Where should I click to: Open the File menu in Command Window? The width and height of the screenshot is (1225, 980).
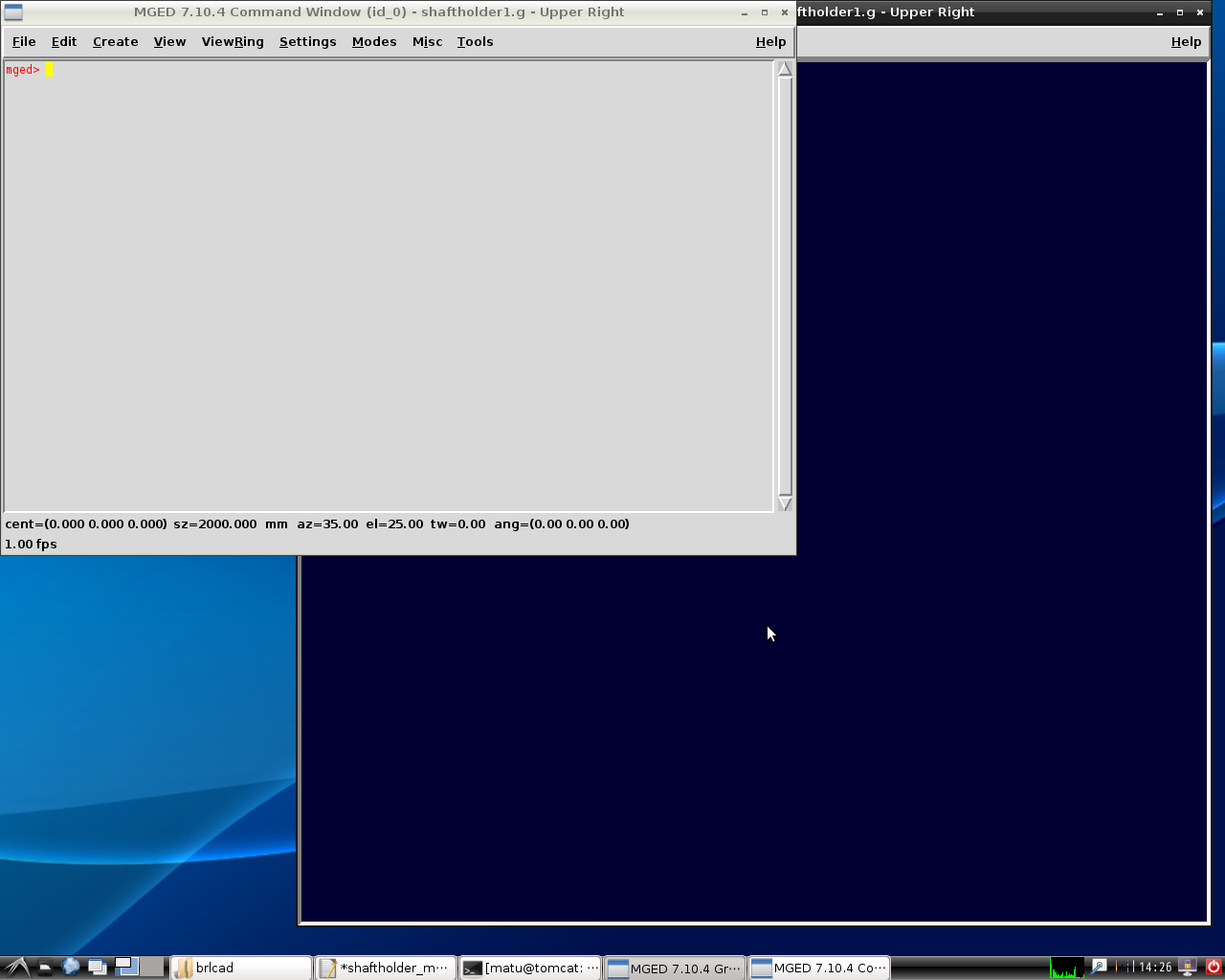pos(24,41)
